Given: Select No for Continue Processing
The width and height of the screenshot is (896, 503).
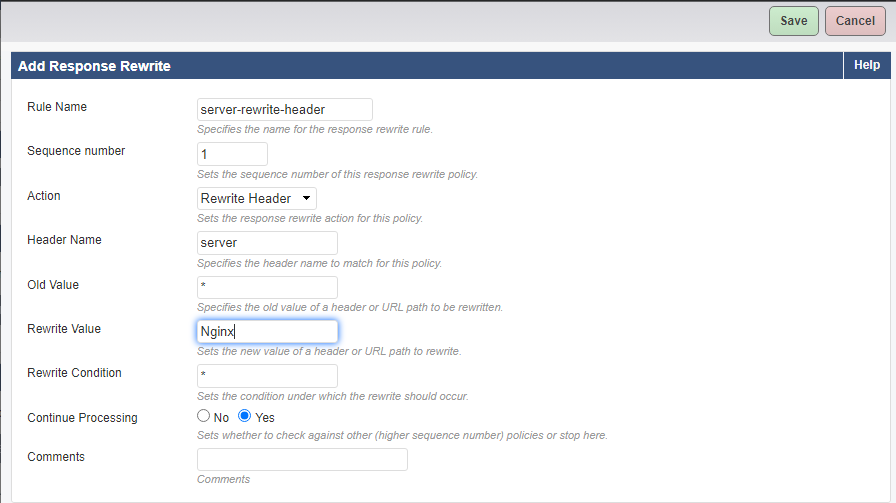Looking at the screenshot, I should coord(204,416).
